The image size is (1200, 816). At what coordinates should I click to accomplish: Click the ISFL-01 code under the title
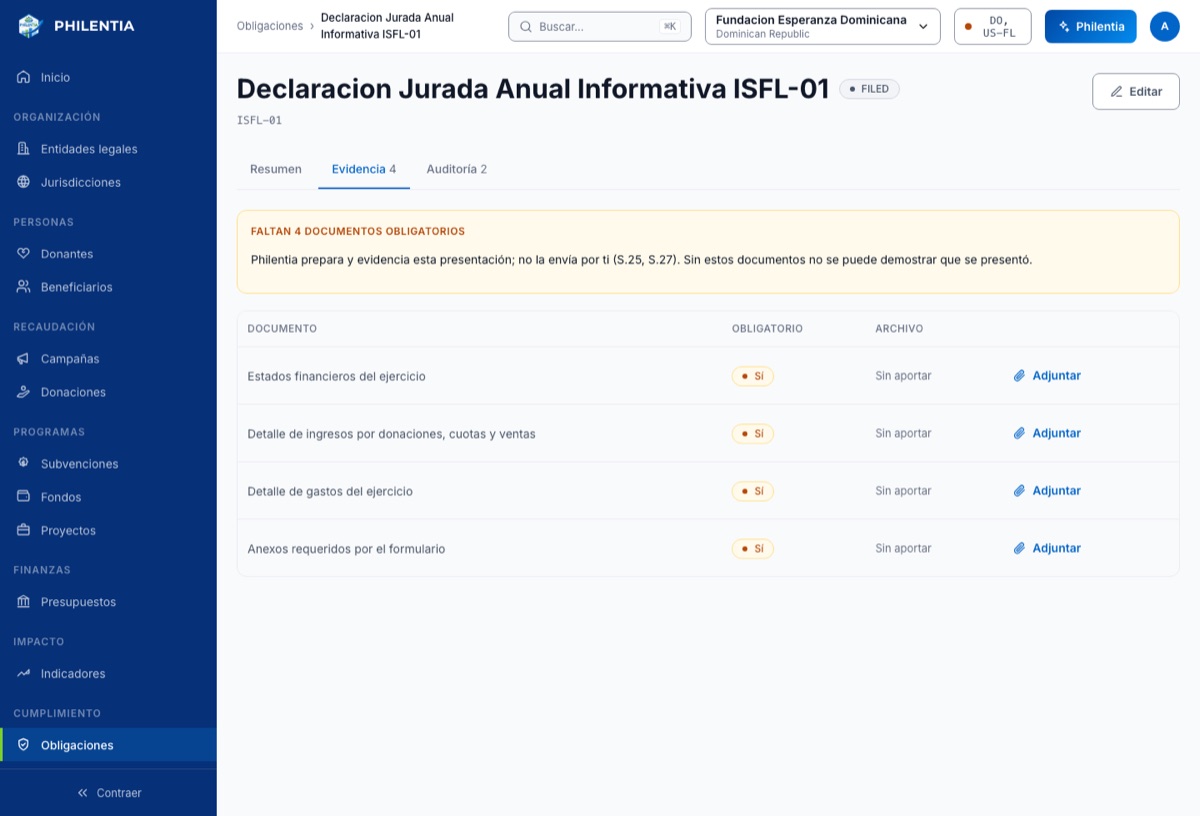[x=259, y=120]
